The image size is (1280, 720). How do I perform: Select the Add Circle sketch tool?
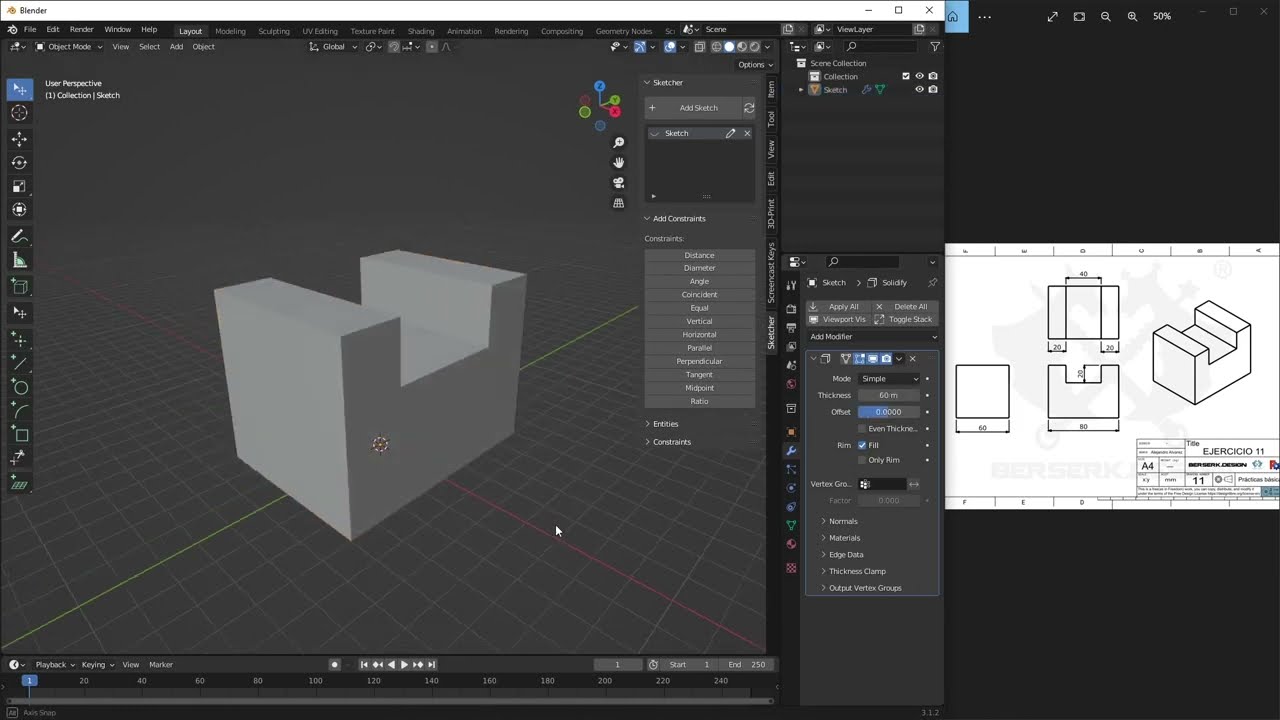pyautogui.click(x=19, y=387)
